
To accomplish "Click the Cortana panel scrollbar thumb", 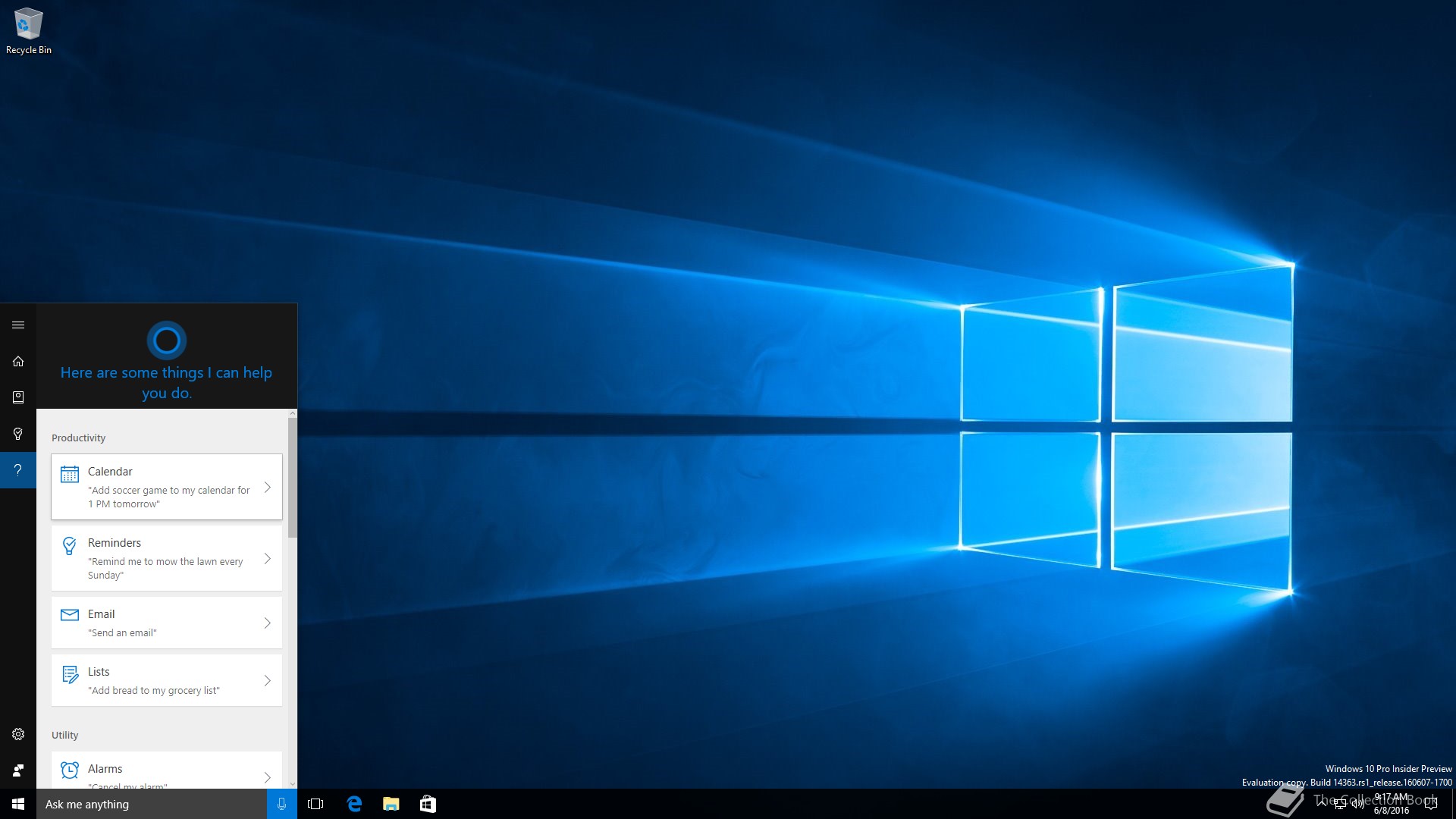I will tap(293, 477).
